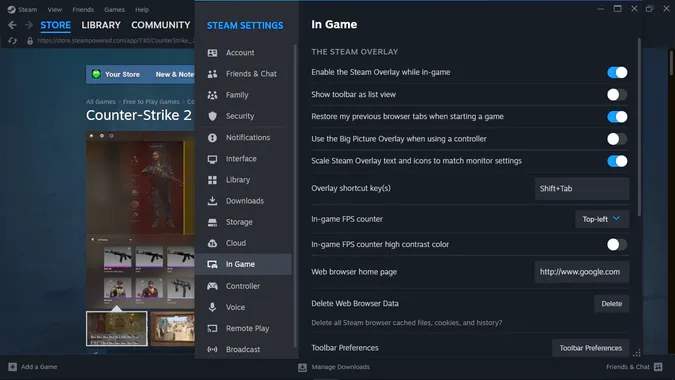This screenshot has height=380, width=675.
Task: Click the Controller gamepad icon
Action: click(212, 286)
